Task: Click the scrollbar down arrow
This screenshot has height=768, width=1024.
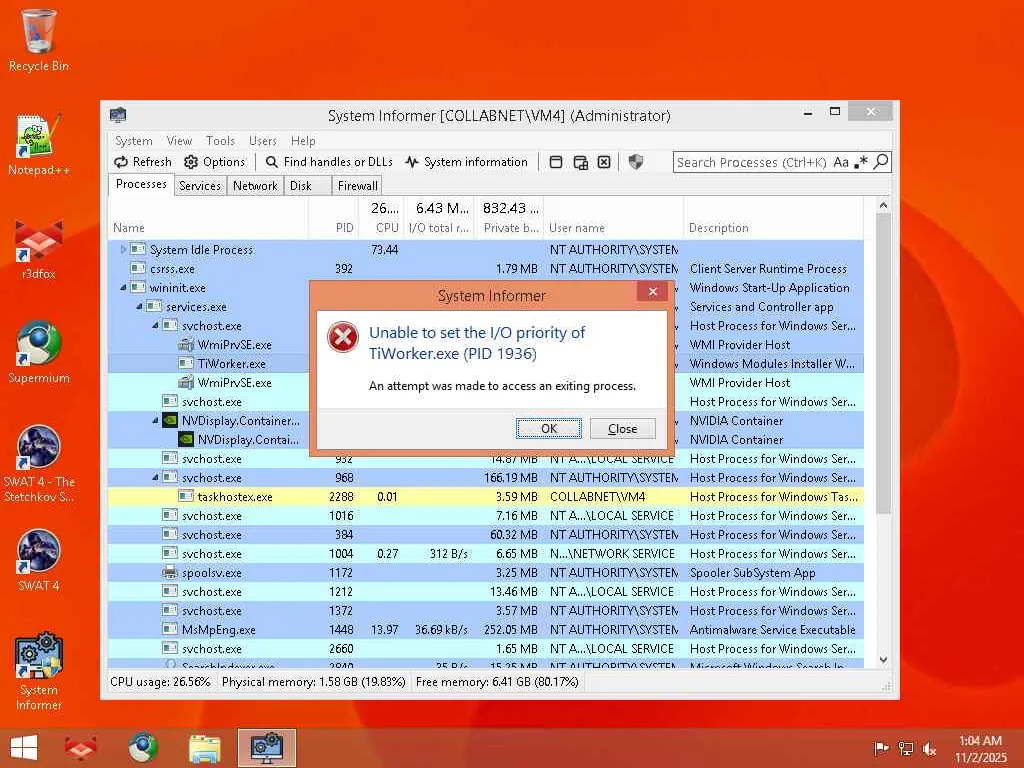Action: pos(883,660)
